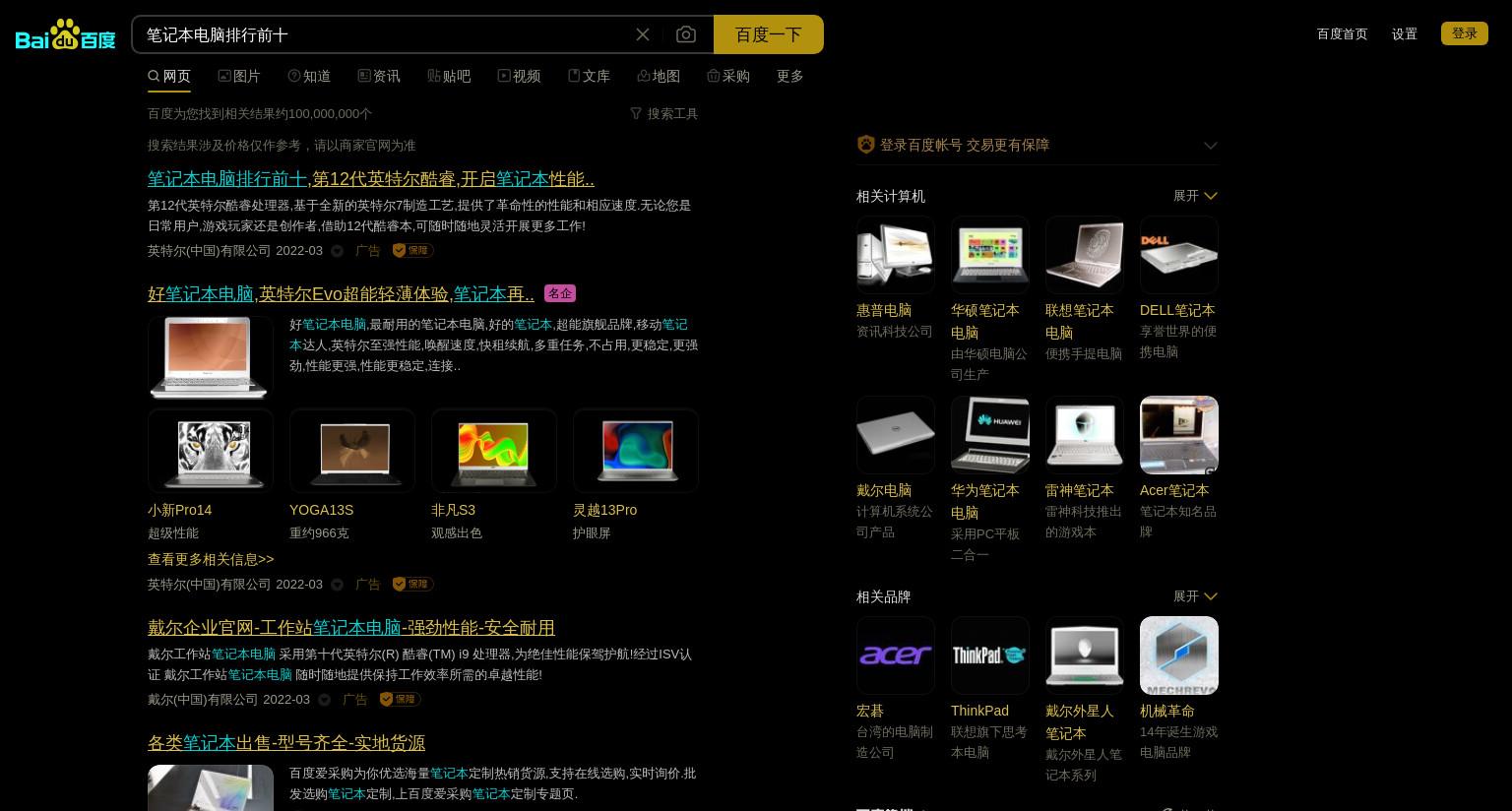
Task: Open the 地图 tab
Action: 659,76
